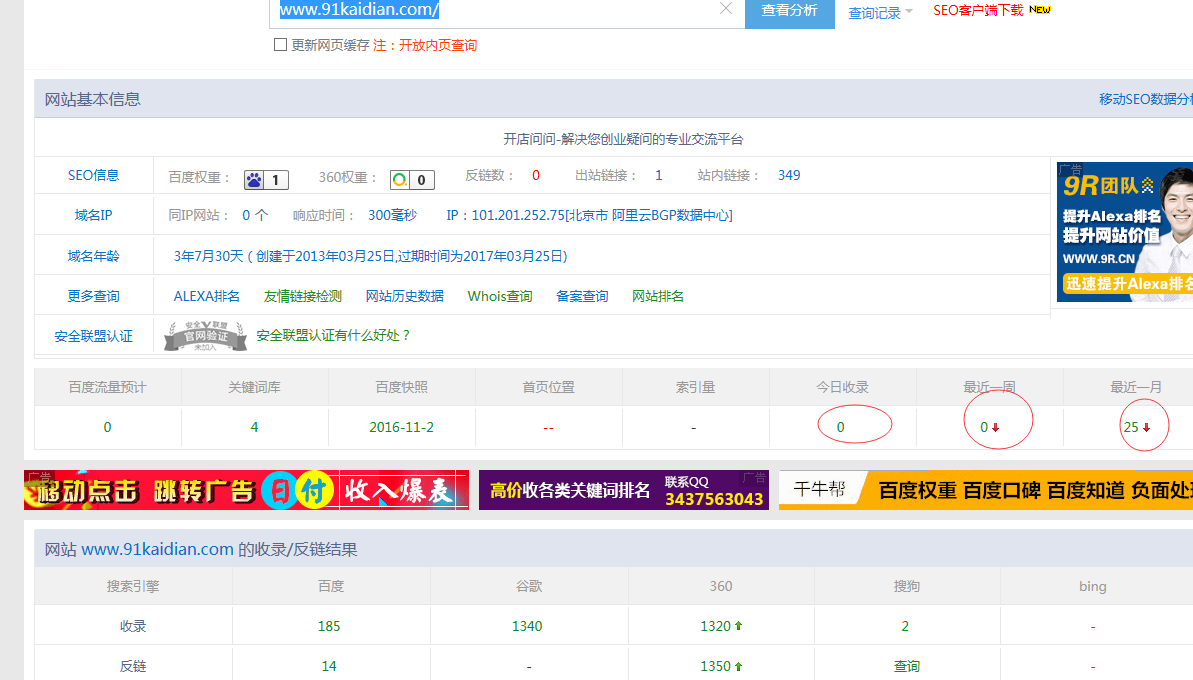
Task: Click the 查询 link in the 搜狗 column
Action: 906,666
